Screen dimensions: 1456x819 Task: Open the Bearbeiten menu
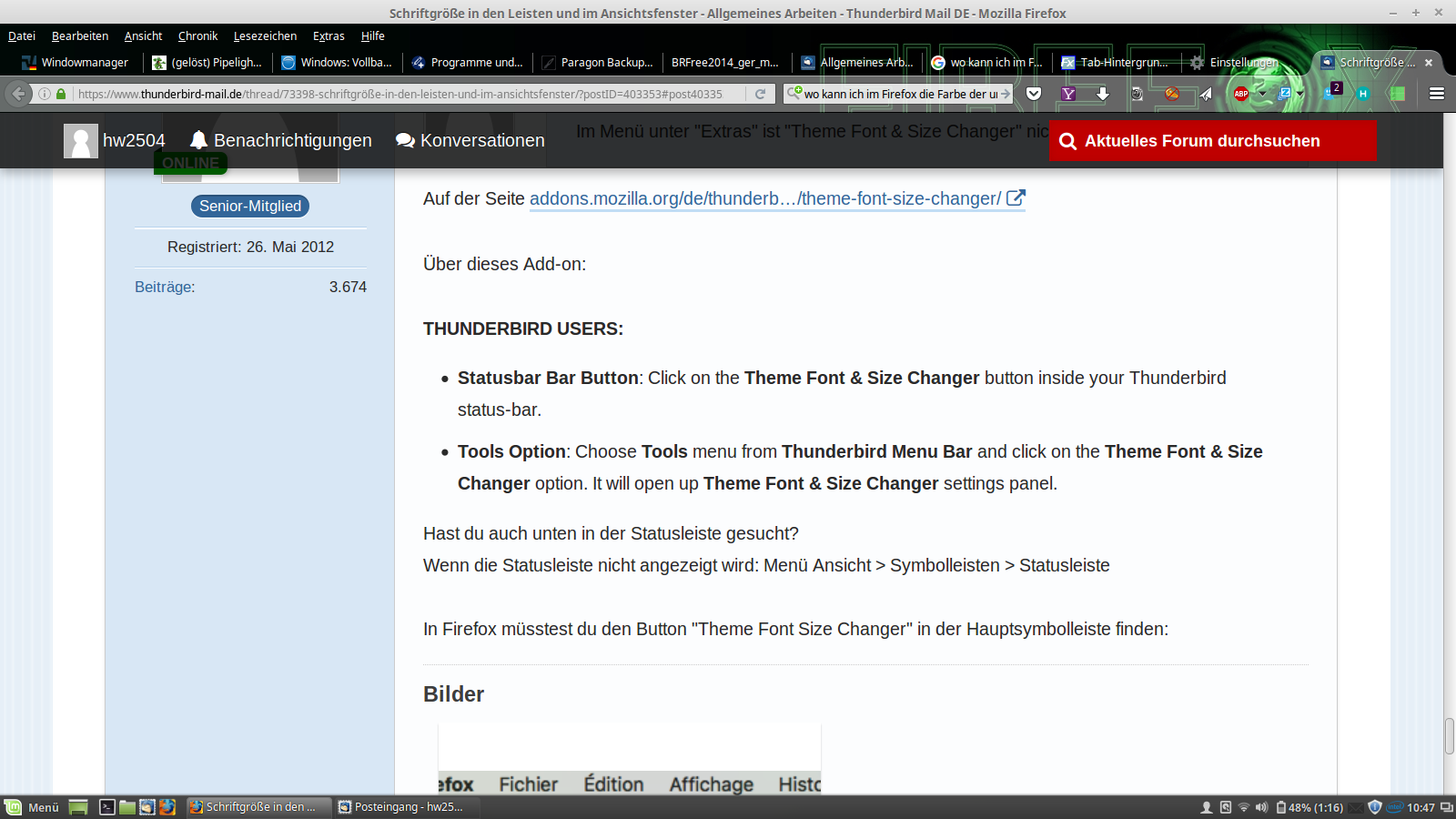tap(80, 36)
